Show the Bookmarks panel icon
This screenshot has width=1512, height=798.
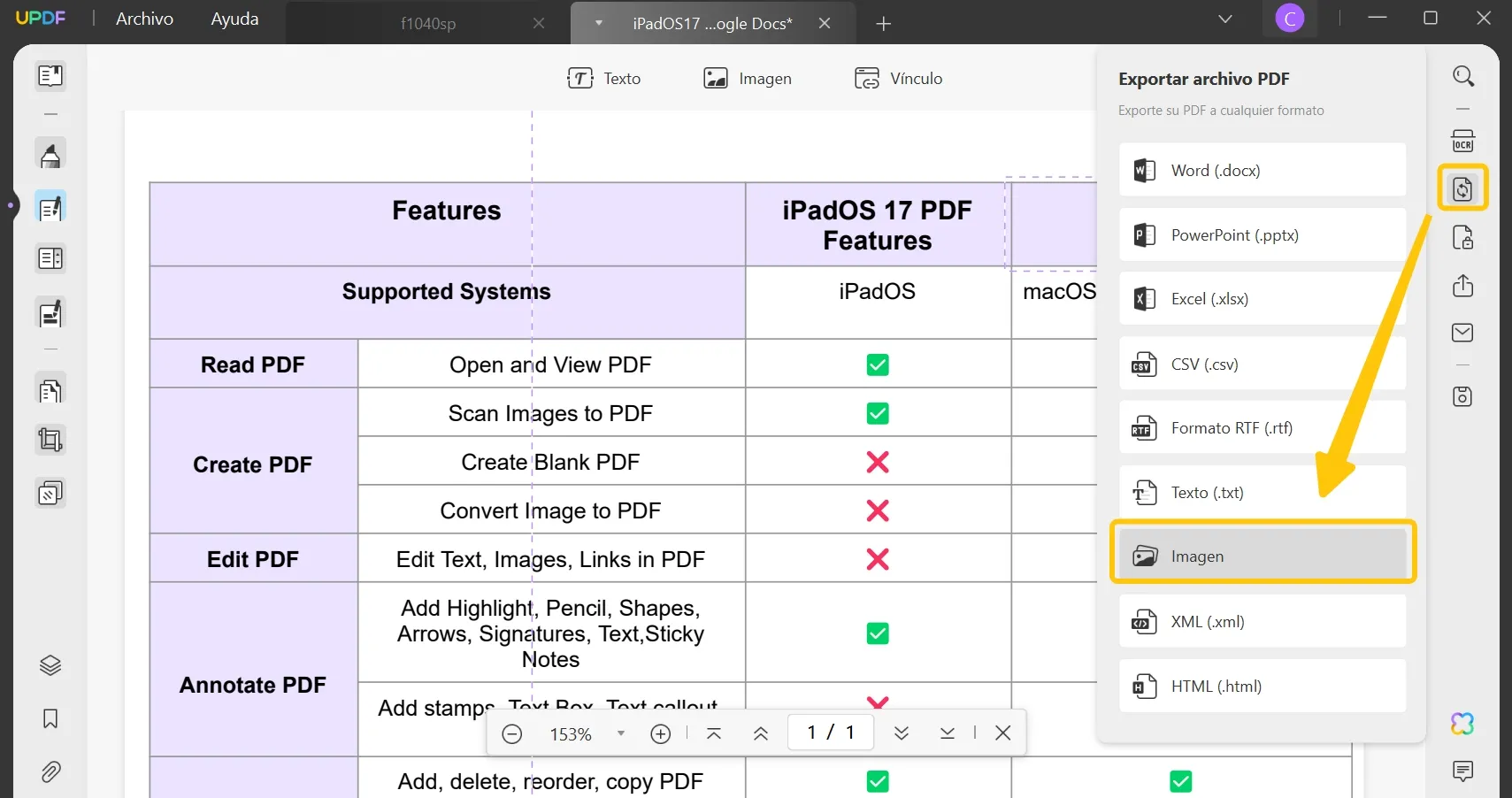[x=50, y=718]
